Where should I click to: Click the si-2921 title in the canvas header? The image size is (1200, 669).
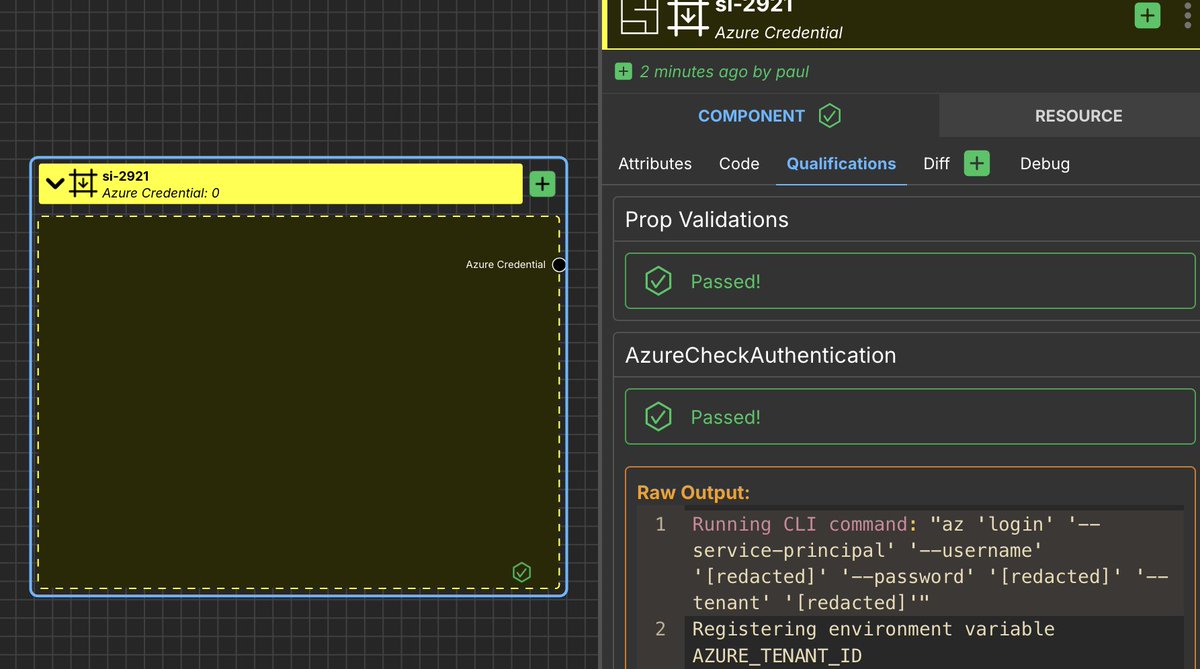click(x=125, y=176)
